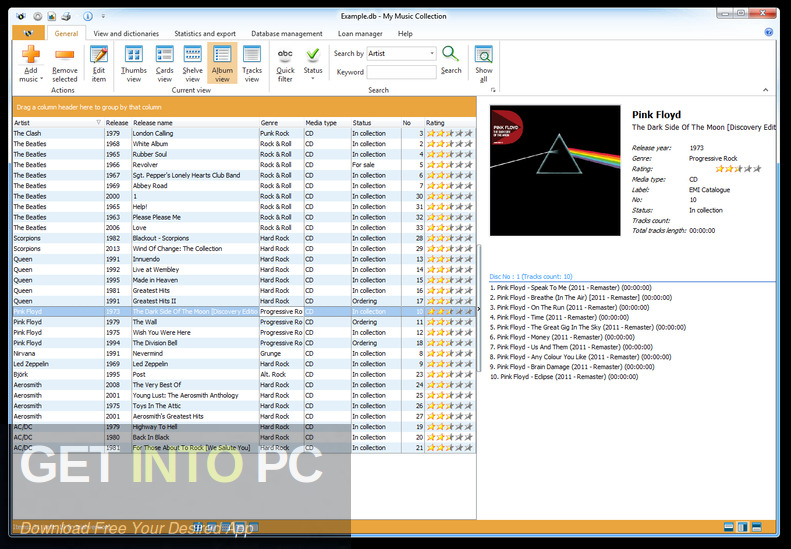Open the General ribbon tab
791x549 pixels.
point(66,33)
